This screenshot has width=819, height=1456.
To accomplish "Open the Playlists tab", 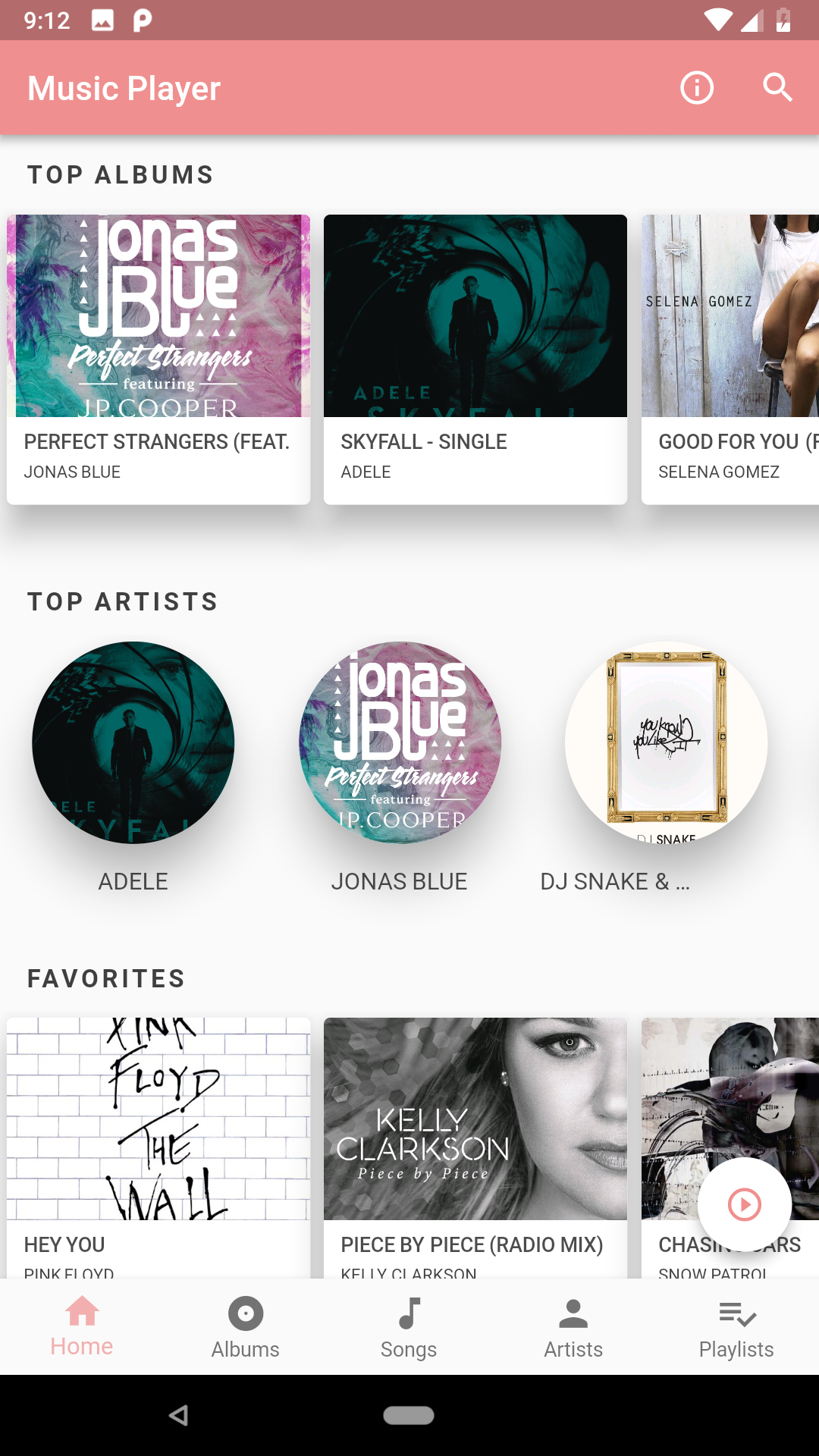I will [x=736, y=1327].
